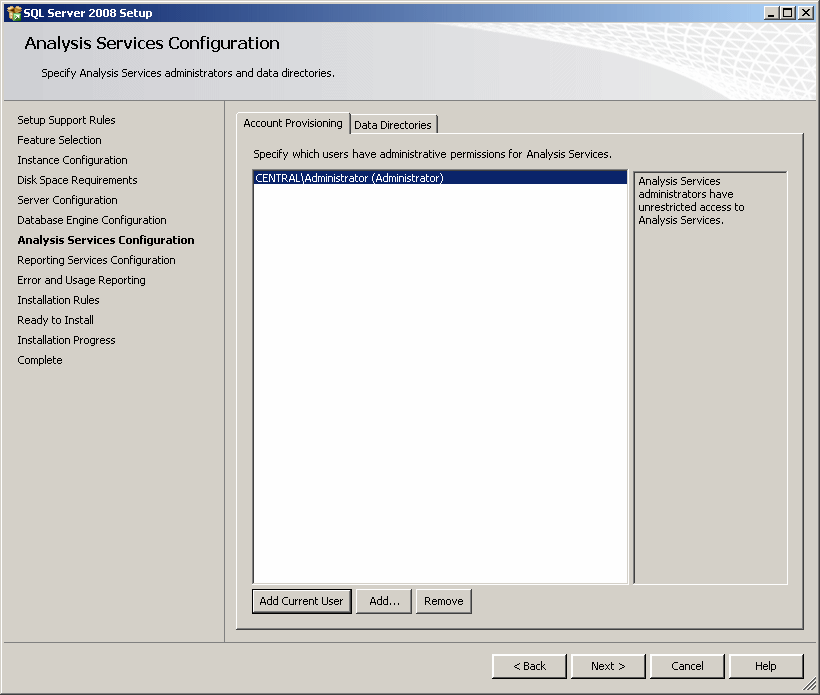Minimize the SQL Server 2008 Setup window
Image resolution: width=820 pixels, height=695 pixels.
770,13
